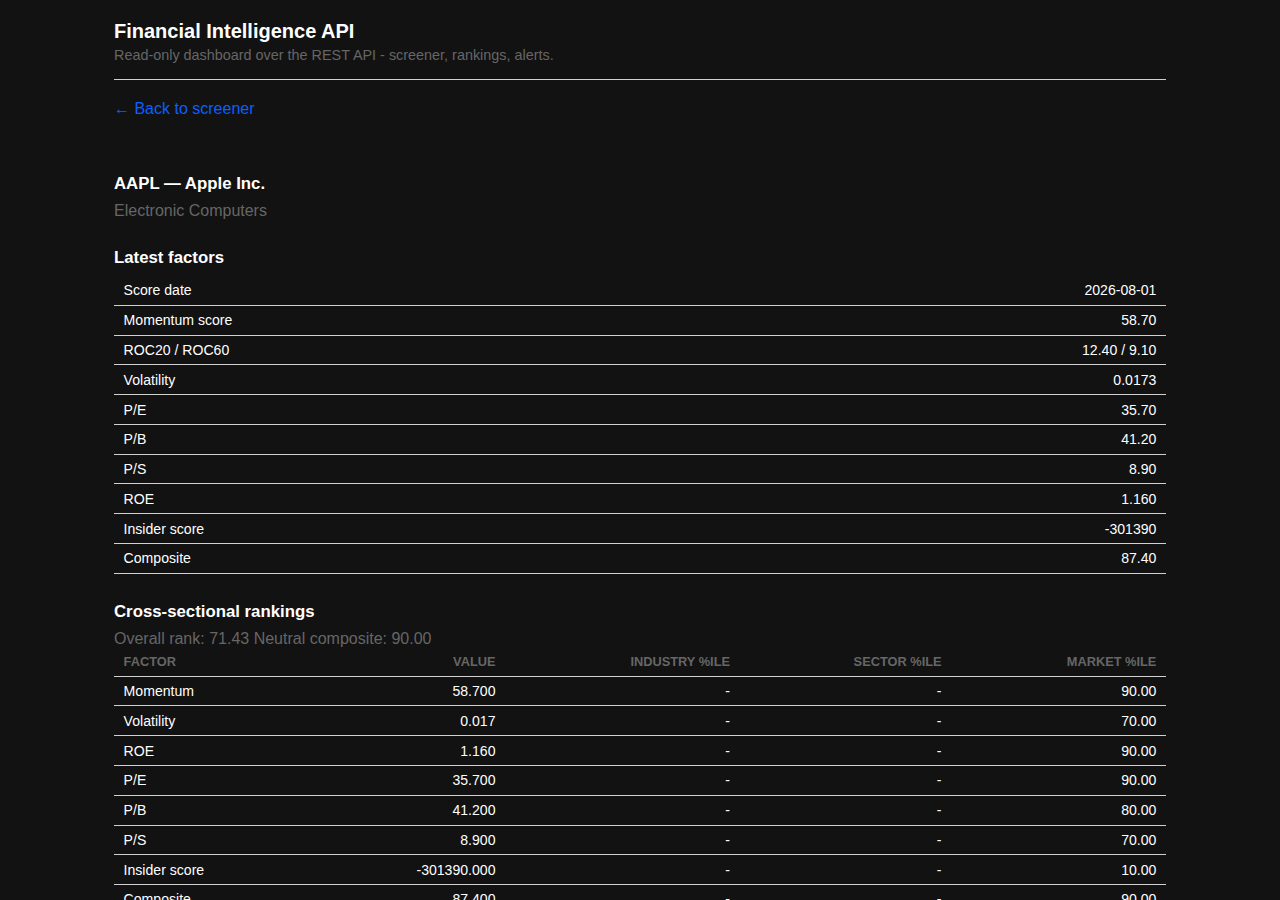Click the 'MARKET %ILE' column header

(x=1111, y=662)
